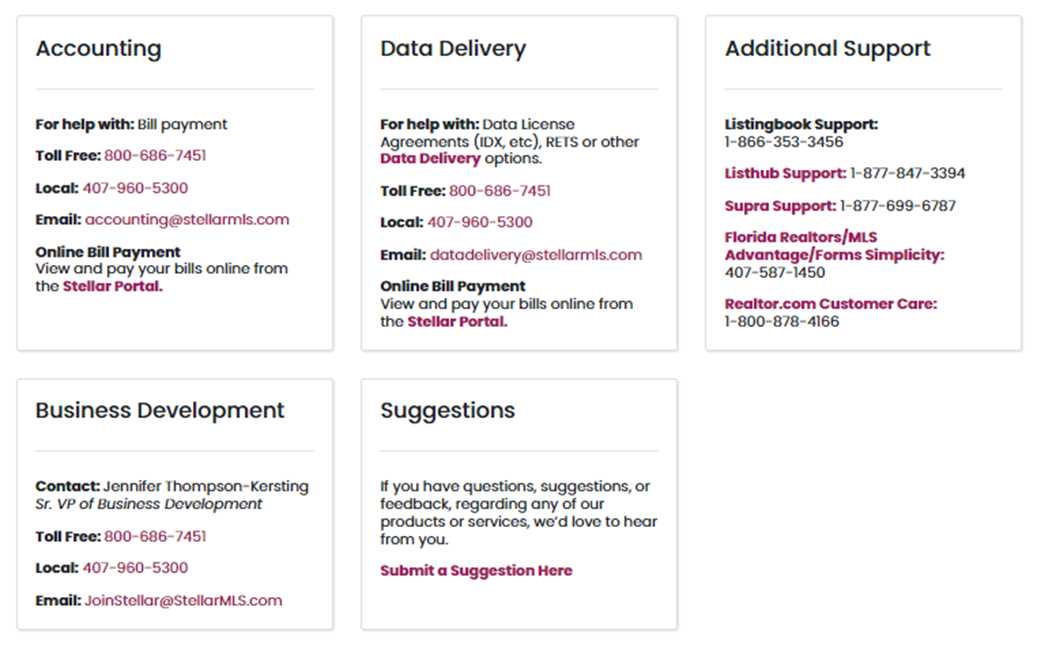Open Stellar Portal link in Accounting card
Viewport: 1041px width, 645px height.
click(x=112, y=286)
